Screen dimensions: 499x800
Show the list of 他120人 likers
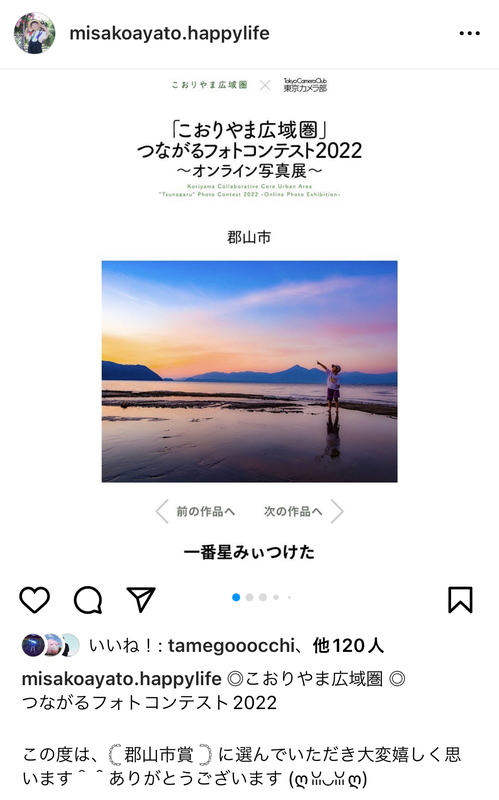tap(348, 646)
